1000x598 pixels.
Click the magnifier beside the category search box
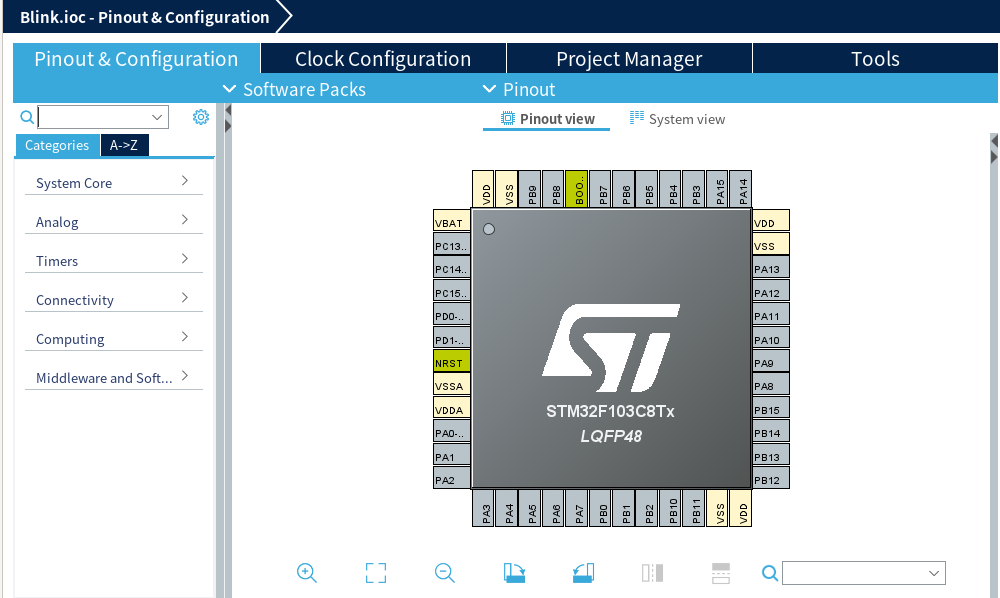pyautogui.click(x=27, y=117)
